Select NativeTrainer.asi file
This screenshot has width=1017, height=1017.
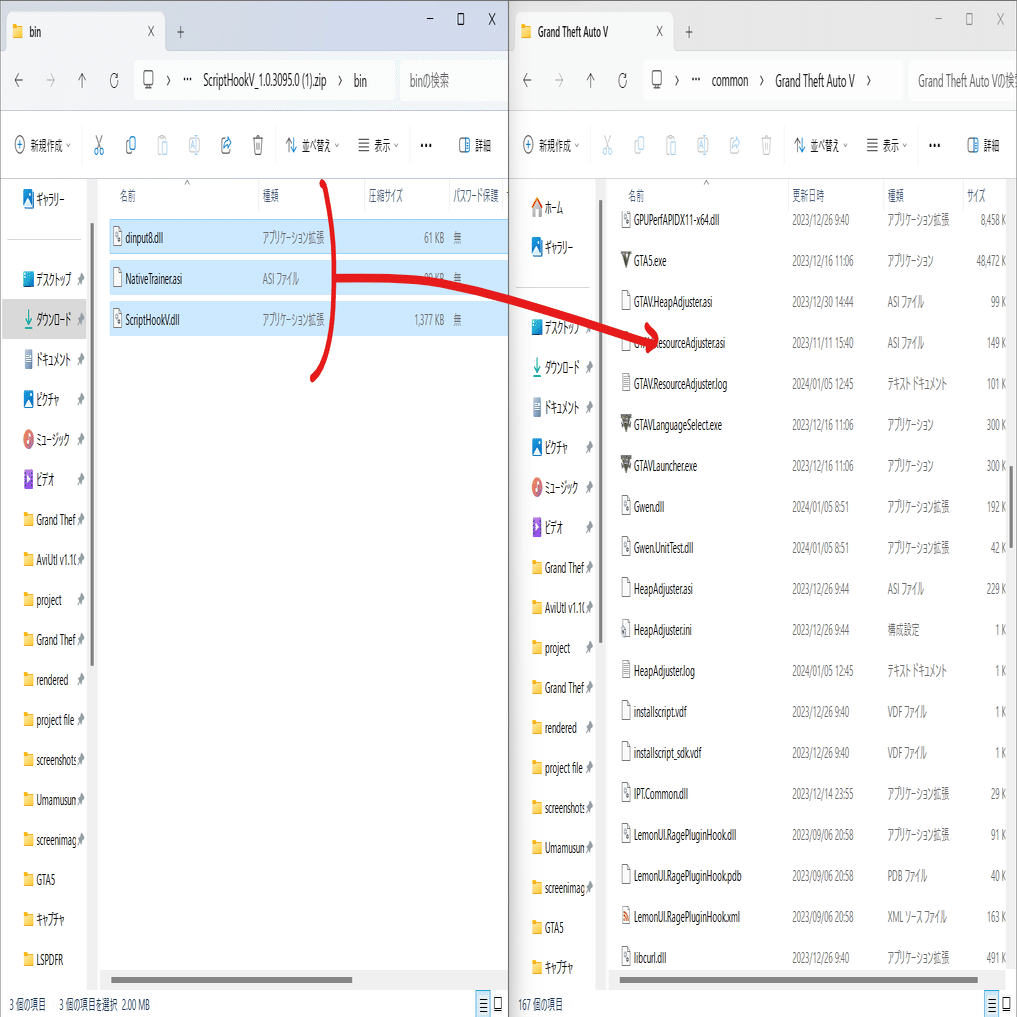pos(309,279)
